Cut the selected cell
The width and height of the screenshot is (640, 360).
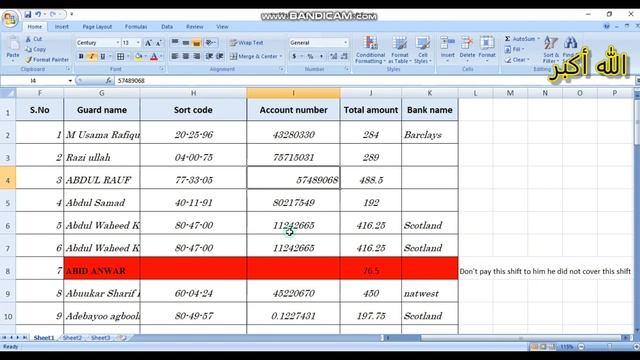[x=33, y=39]
